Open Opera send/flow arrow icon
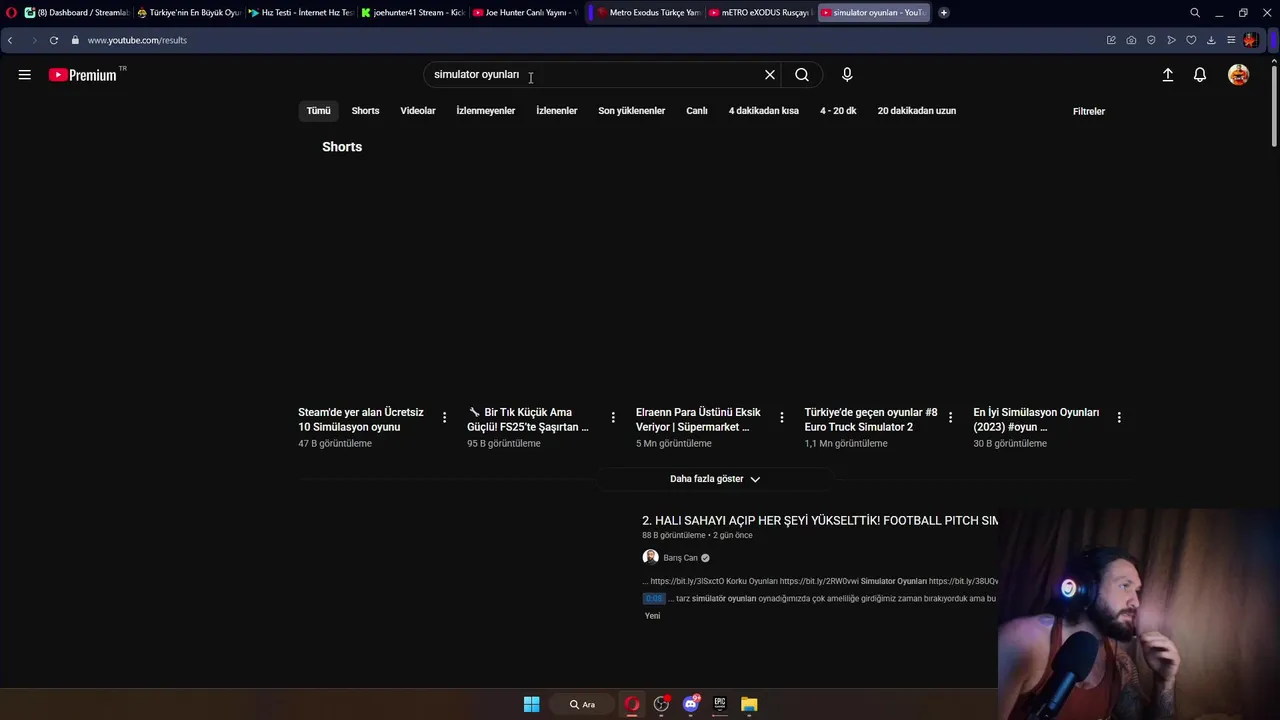 point(1171,40)
